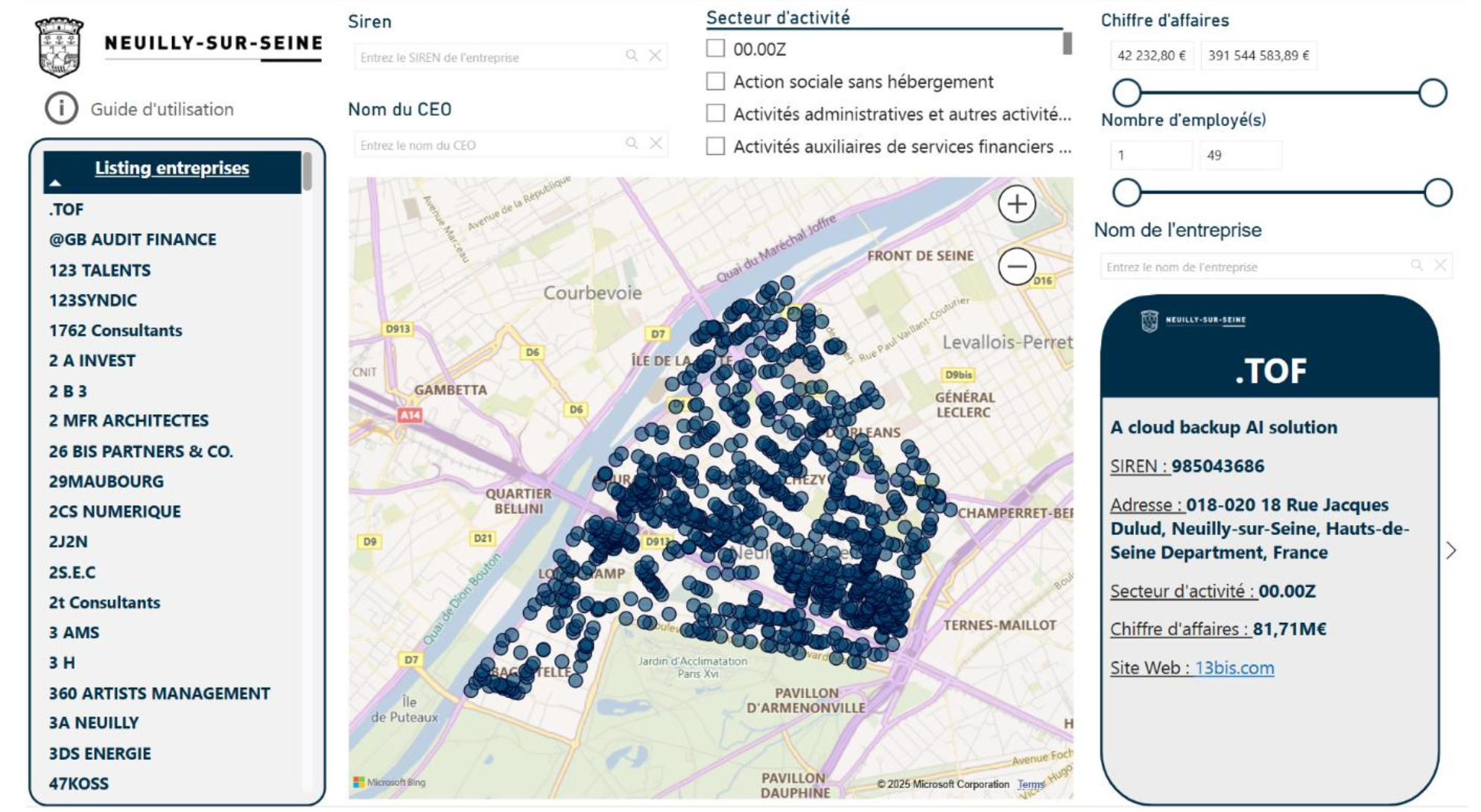Select 360 ARTISTS MANAGEMENT in listing
The image size is (1481, 812).
(159, 694)
